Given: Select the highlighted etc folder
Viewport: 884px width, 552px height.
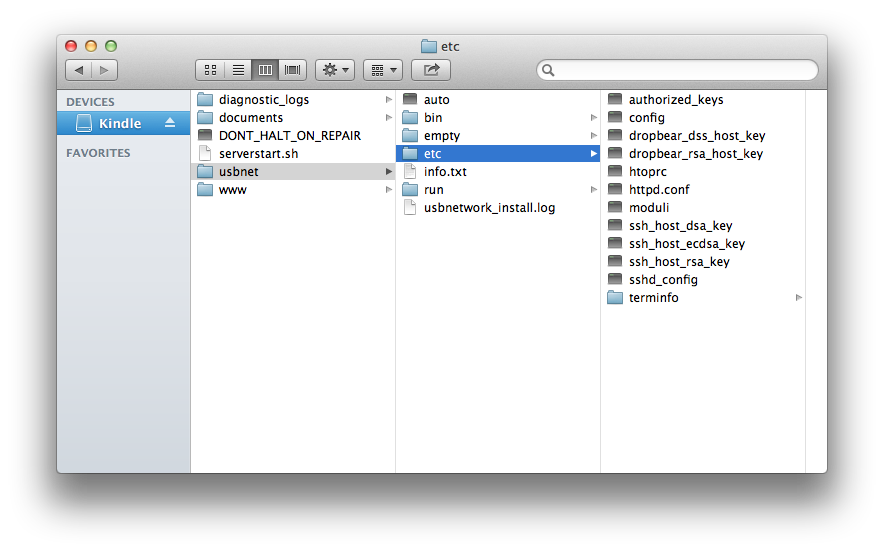Looking at the screenshot, I should [x=498, y=153].
